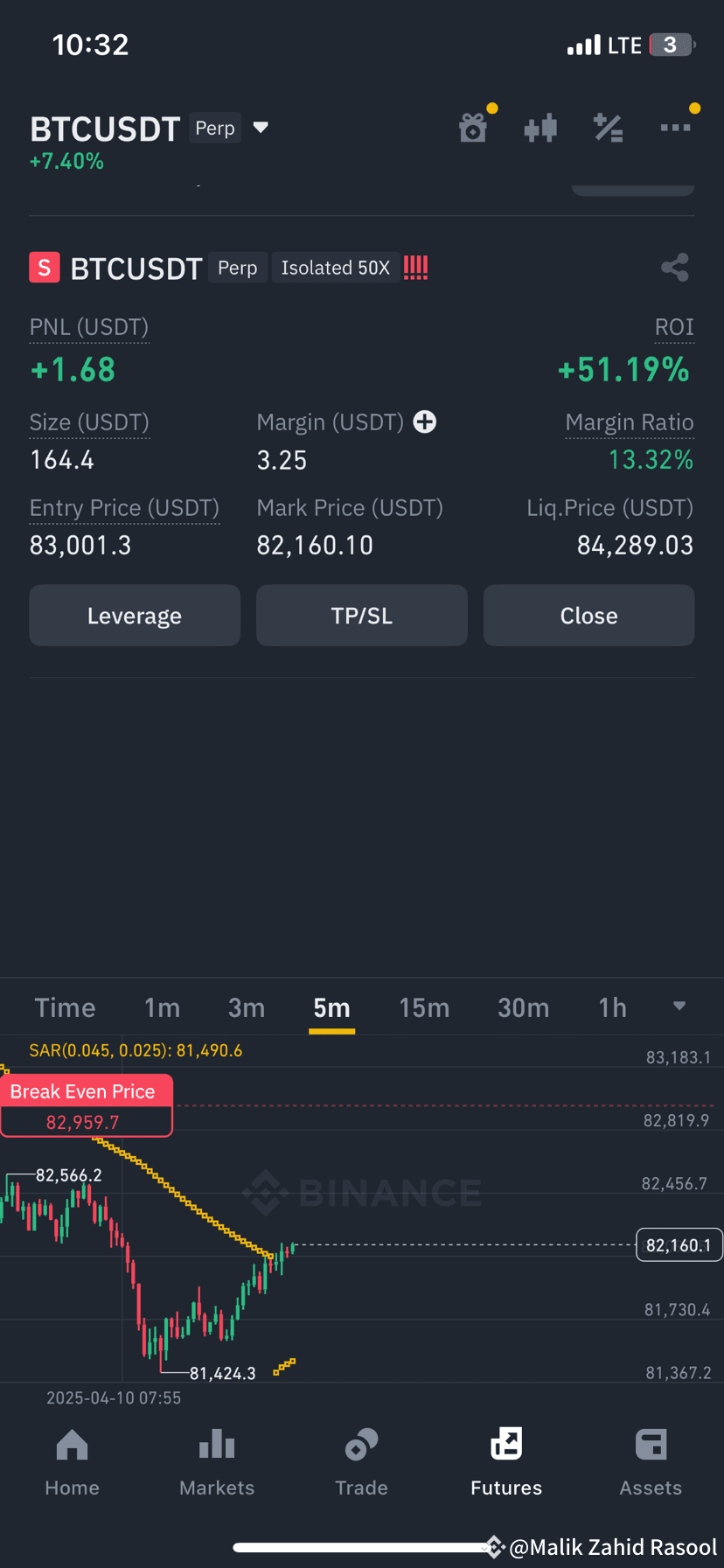Select the 1m chart interval
Image resolution: width=724 pixels, height=1568 pixels.
pos(162,1007)
